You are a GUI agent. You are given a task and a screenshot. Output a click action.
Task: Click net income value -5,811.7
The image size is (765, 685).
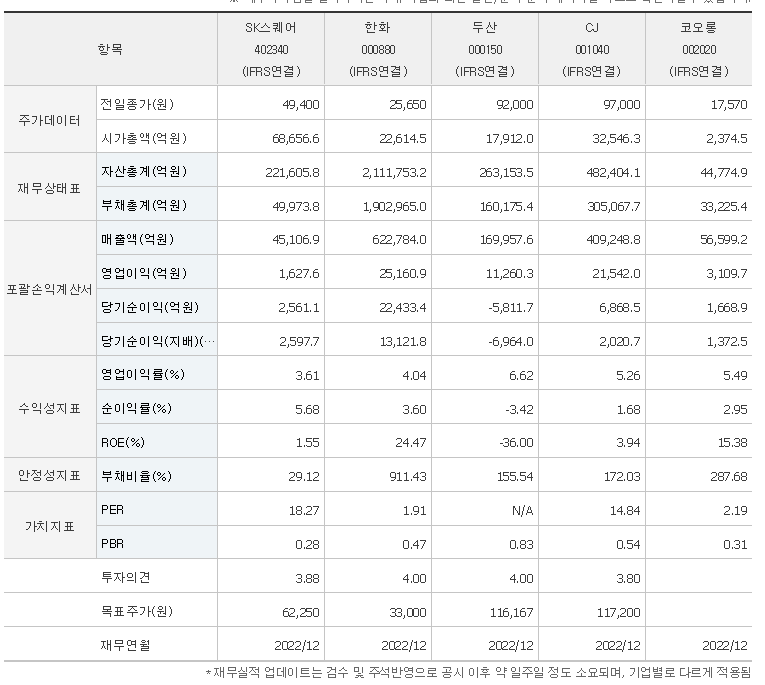(511, 307)
